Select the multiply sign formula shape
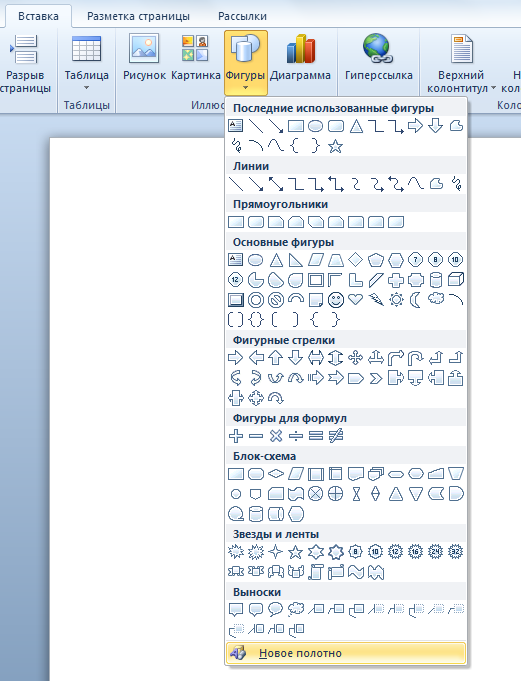The height and width of the screenshot is (681, 521). click(276, 436)
